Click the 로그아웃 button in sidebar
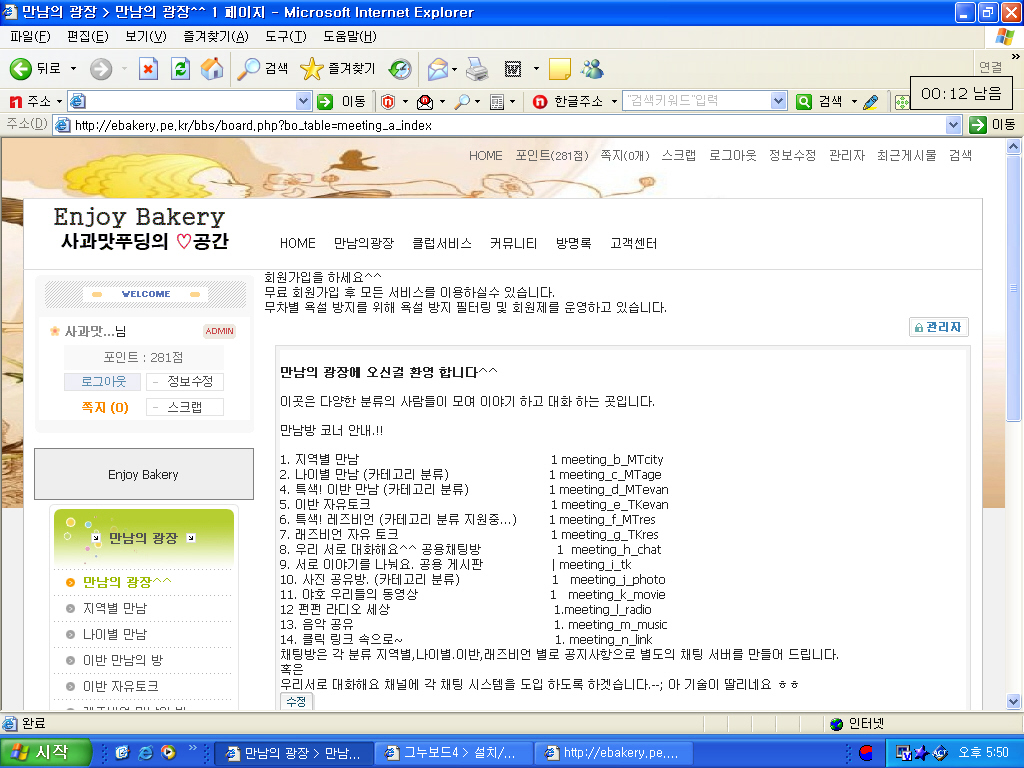1024x768 pixels. pos(103,382)
